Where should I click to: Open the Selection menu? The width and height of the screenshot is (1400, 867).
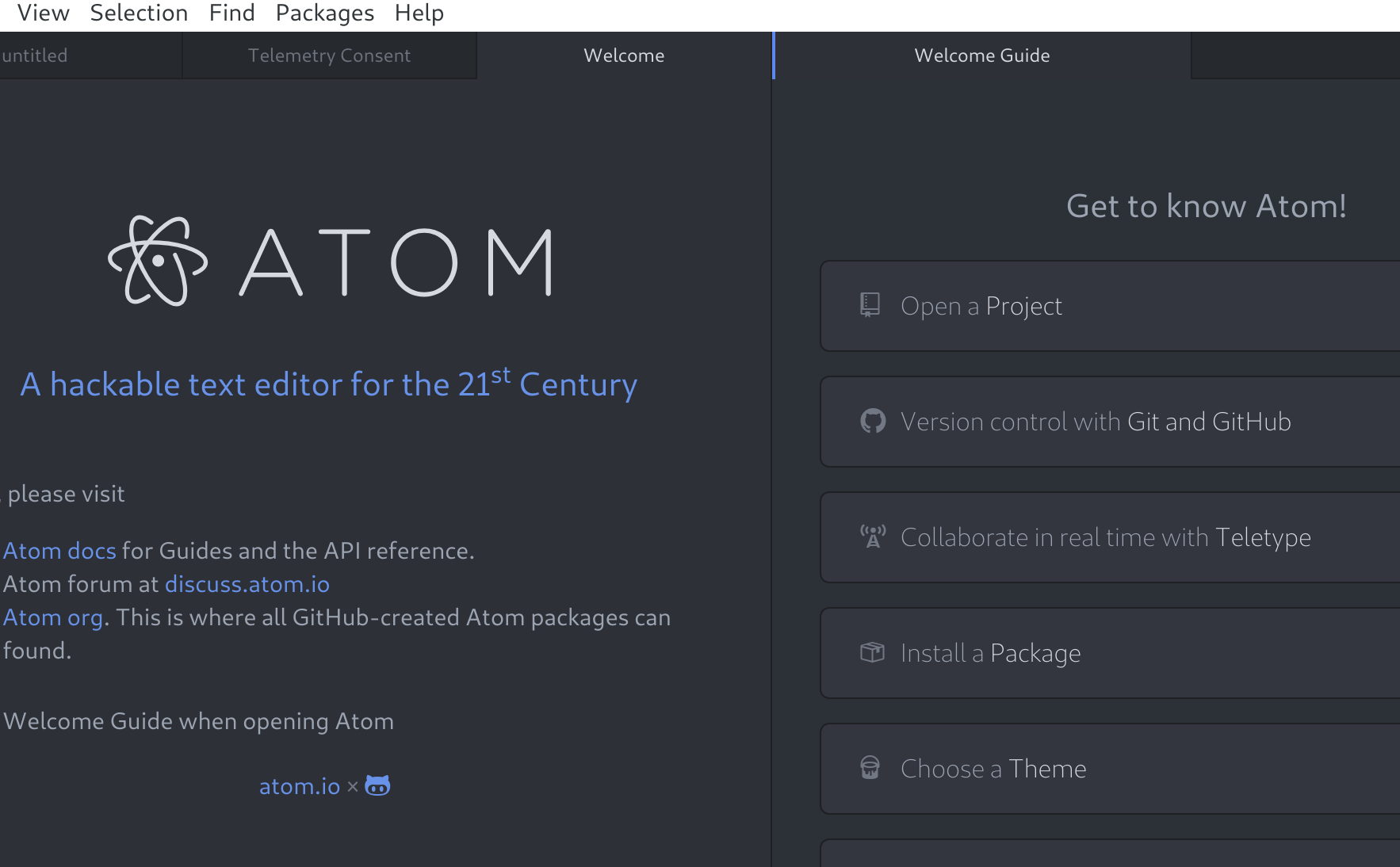[x=139, y=13]
